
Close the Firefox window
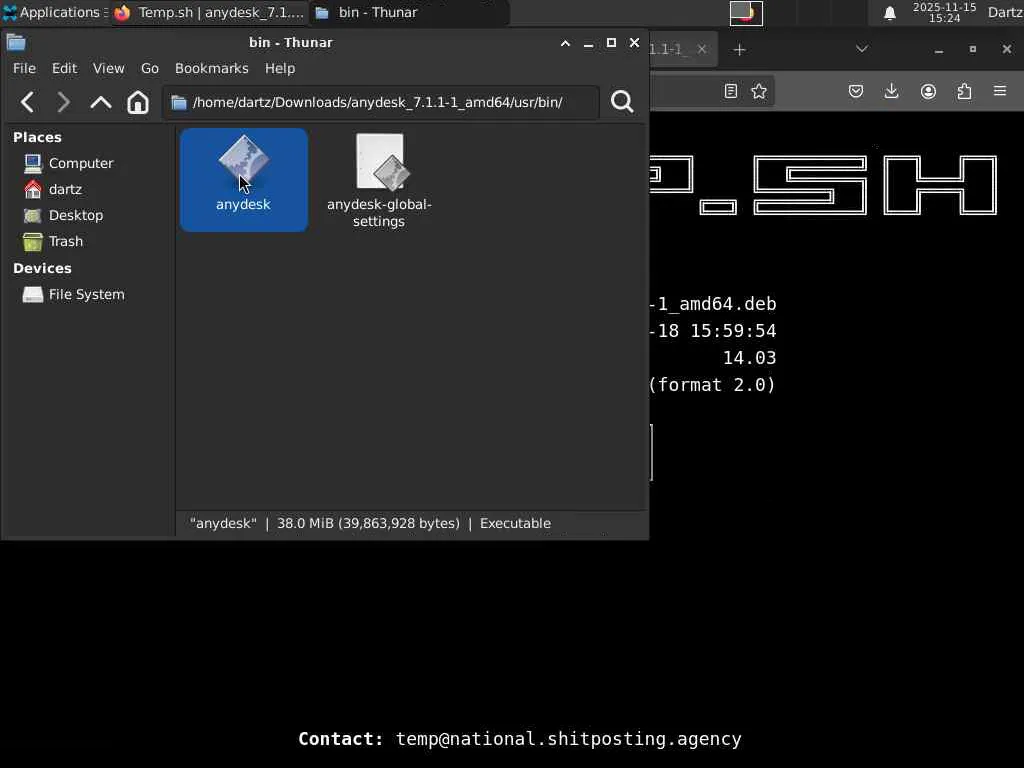coord(1006,50)
